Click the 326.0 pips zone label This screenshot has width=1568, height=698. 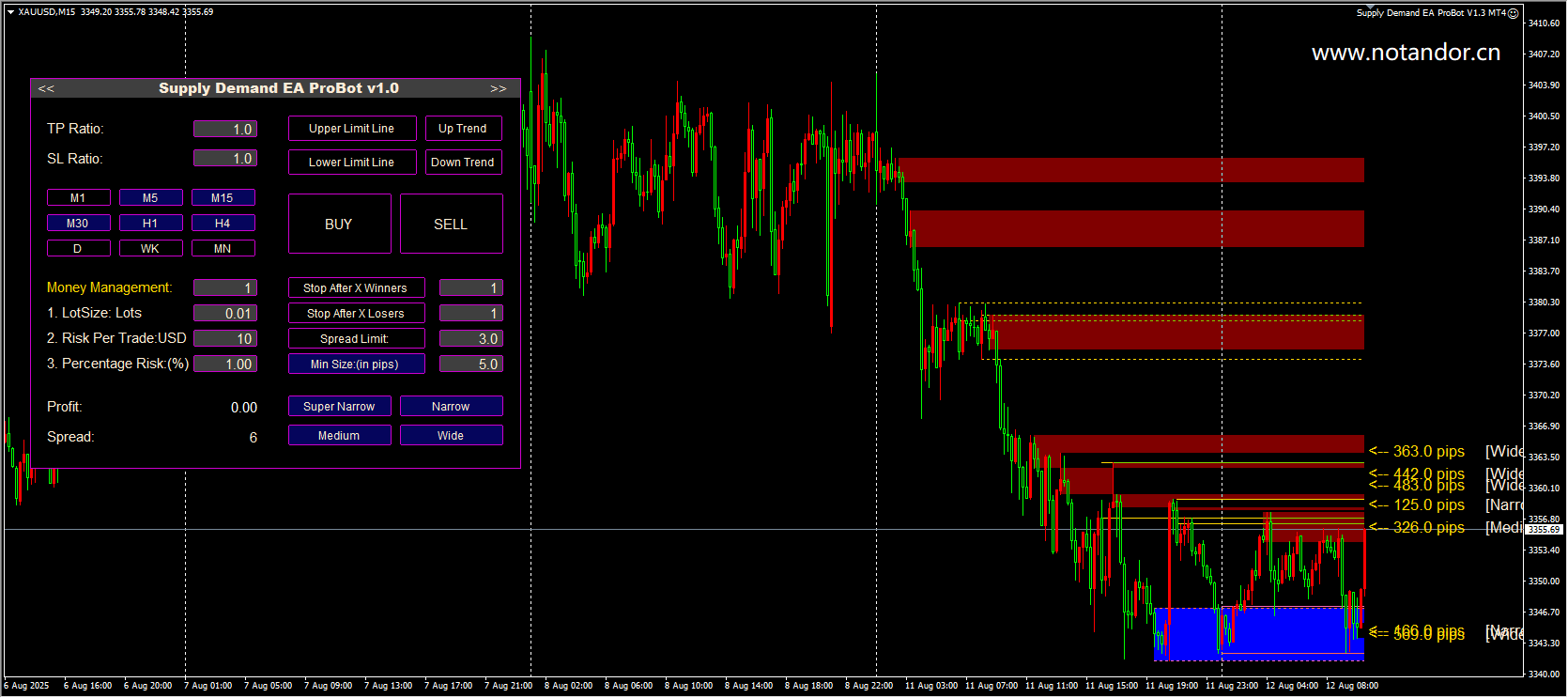pyautogui.click(x=1417, y=528)
